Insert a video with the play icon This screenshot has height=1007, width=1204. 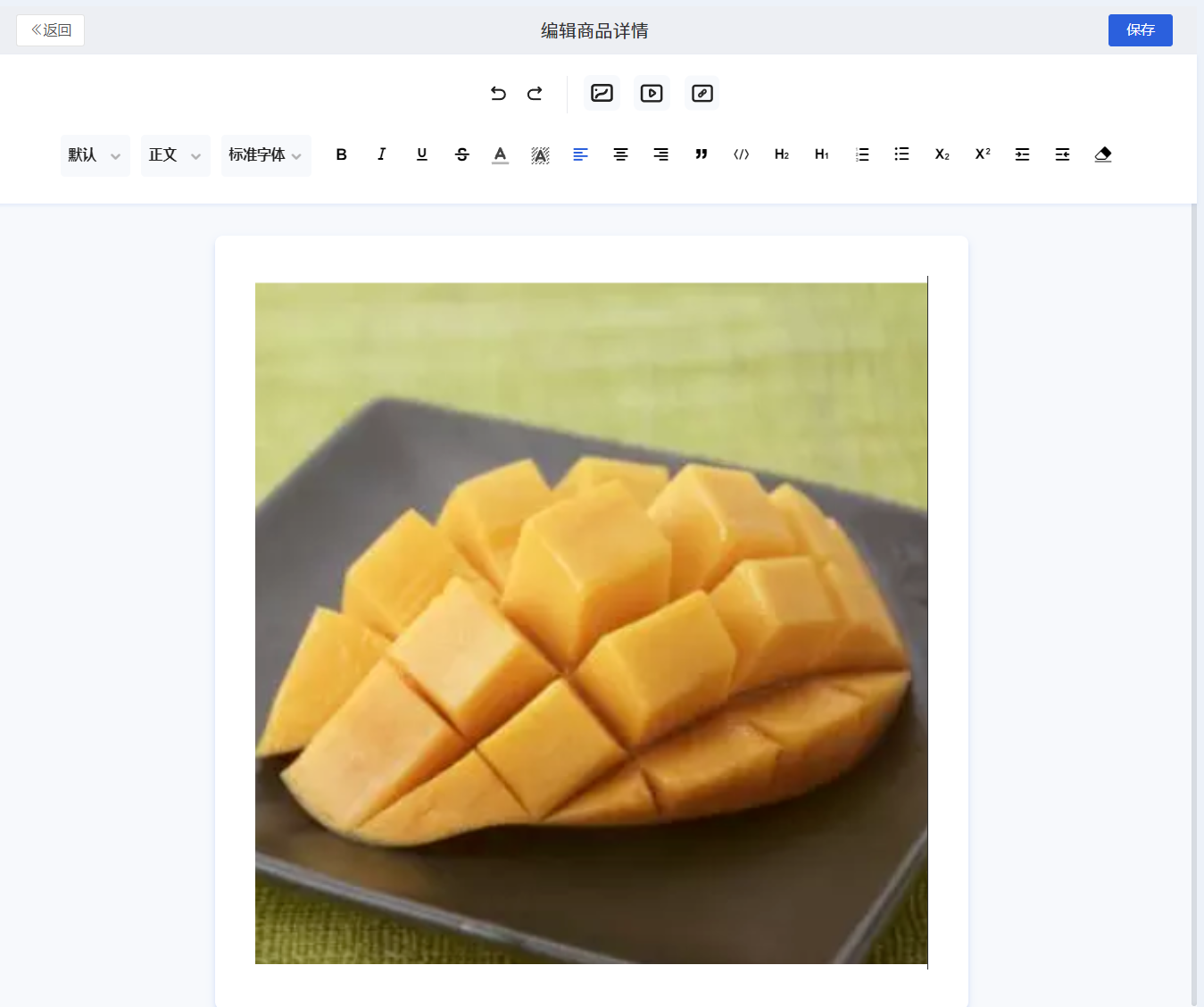point(652,93)
